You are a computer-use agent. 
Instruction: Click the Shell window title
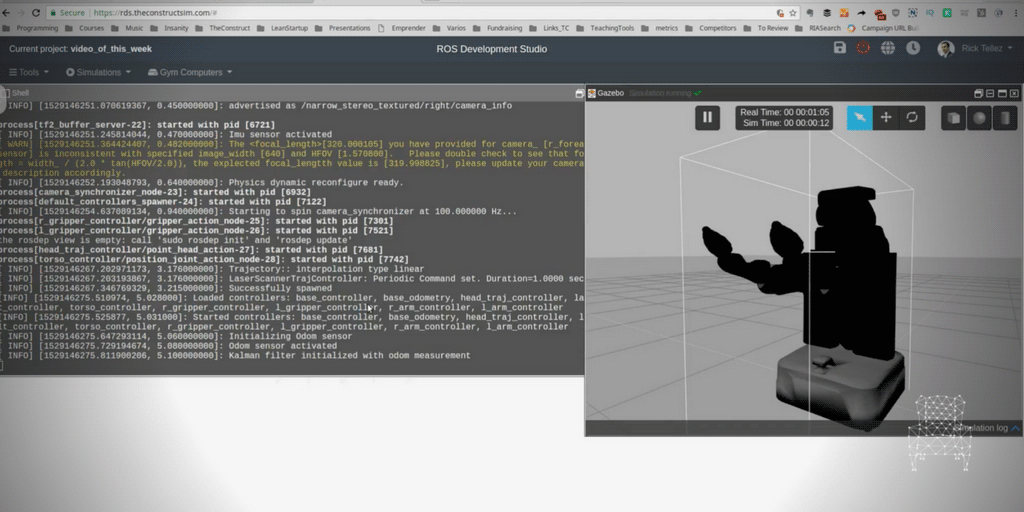click(x=20, y=93)
